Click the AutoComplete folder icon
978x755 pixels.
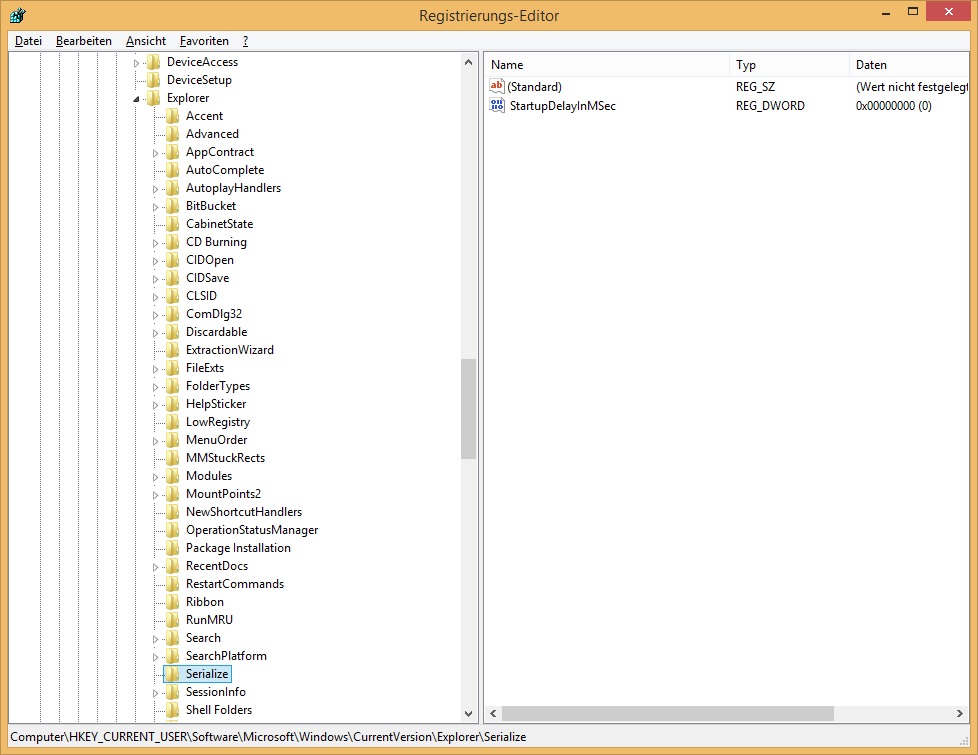coord(173,170)
